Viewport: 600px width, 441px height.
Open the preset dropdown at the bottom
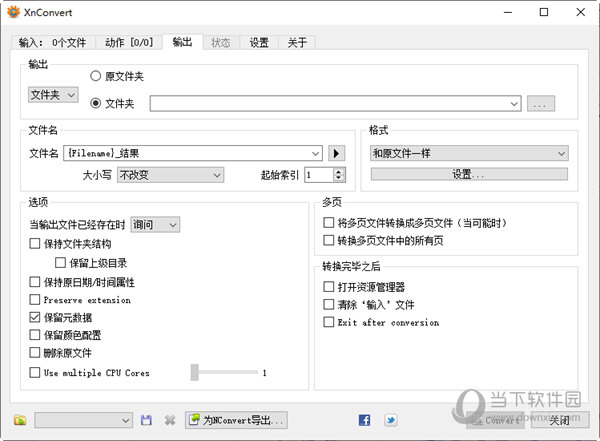coord(83,420)
